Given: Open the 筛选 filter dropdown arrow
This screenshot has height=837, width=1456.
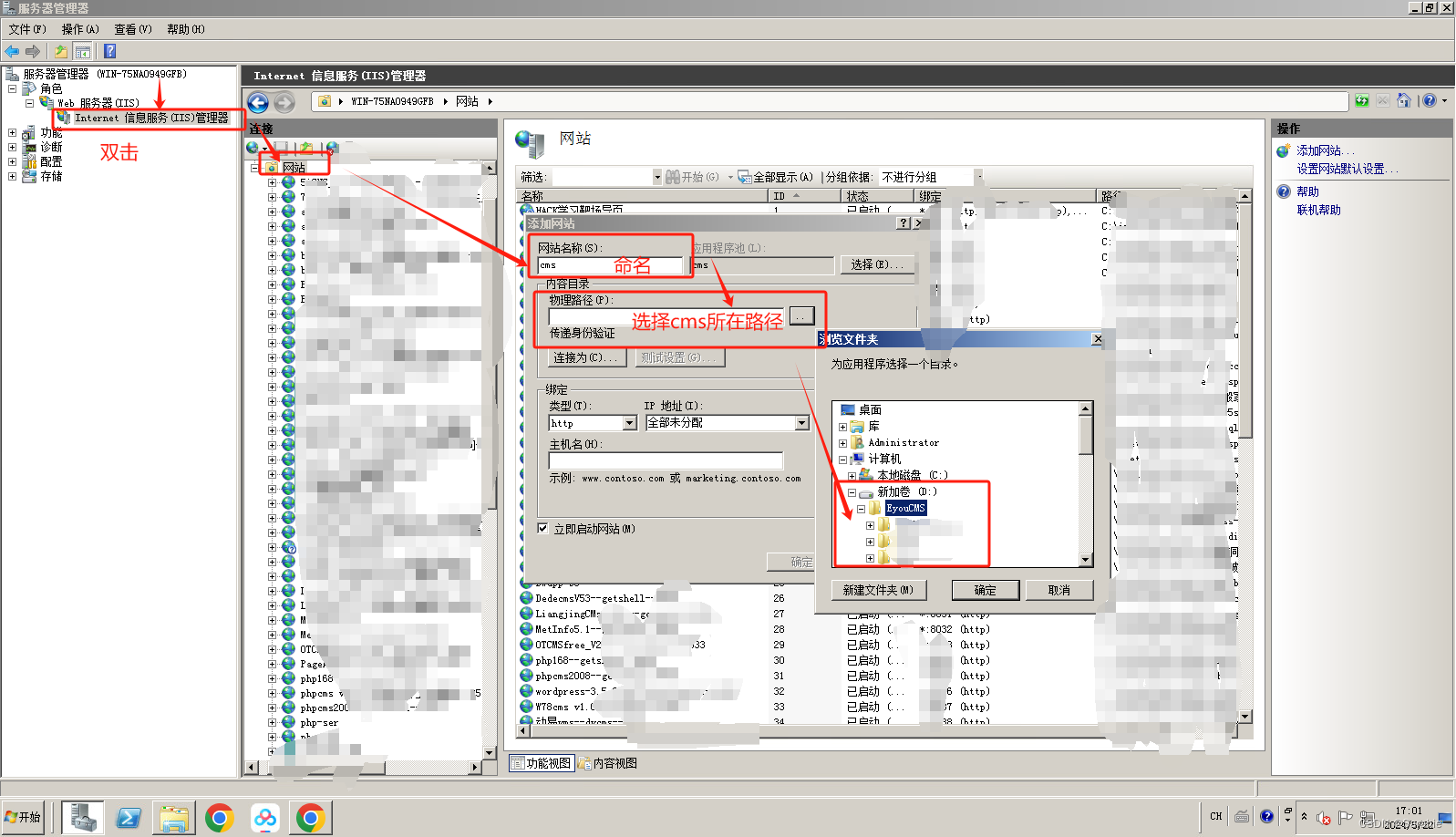Looking at the screenshot, I should pyautogui.click(x=657, y=177).
